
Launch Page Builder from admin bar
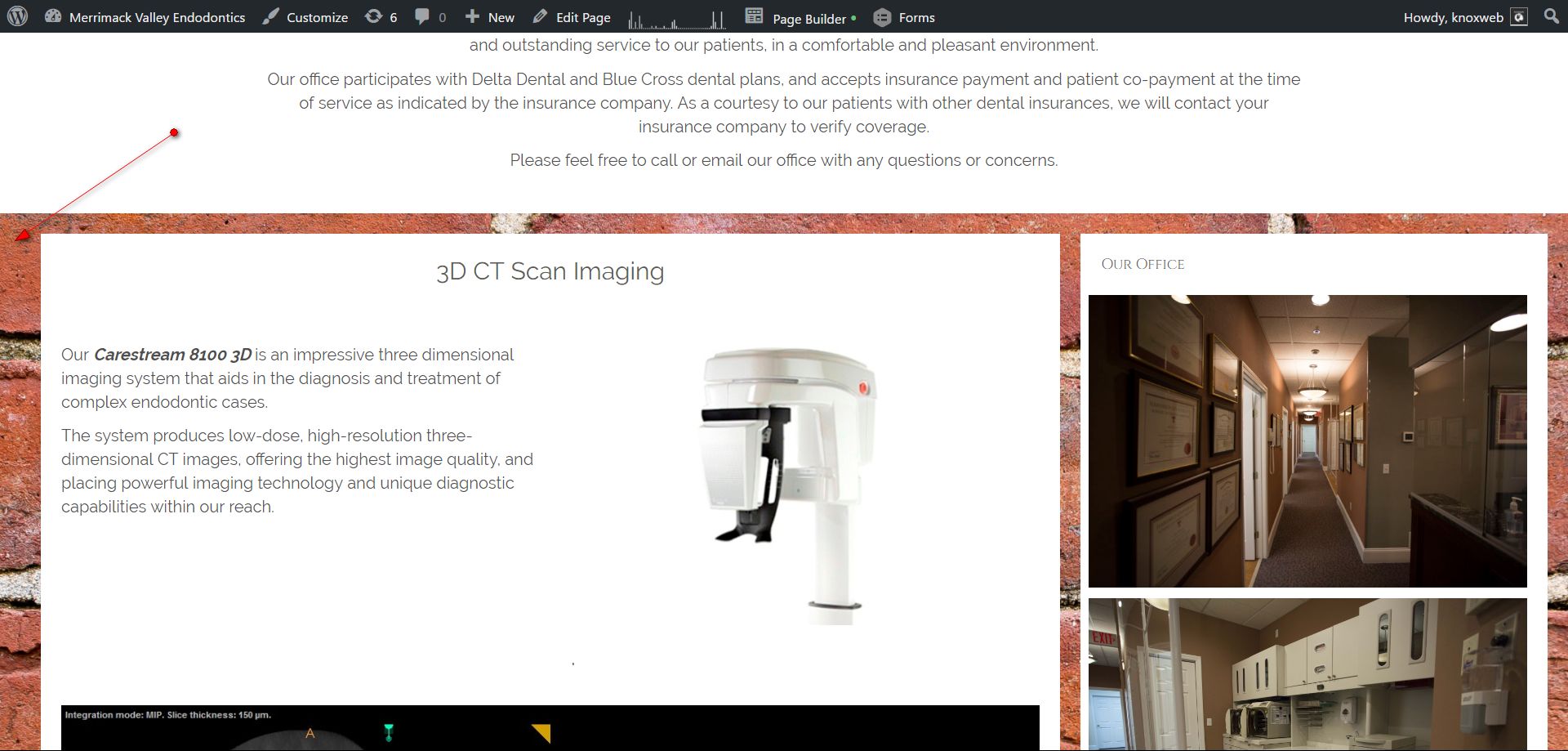[809, 18]
